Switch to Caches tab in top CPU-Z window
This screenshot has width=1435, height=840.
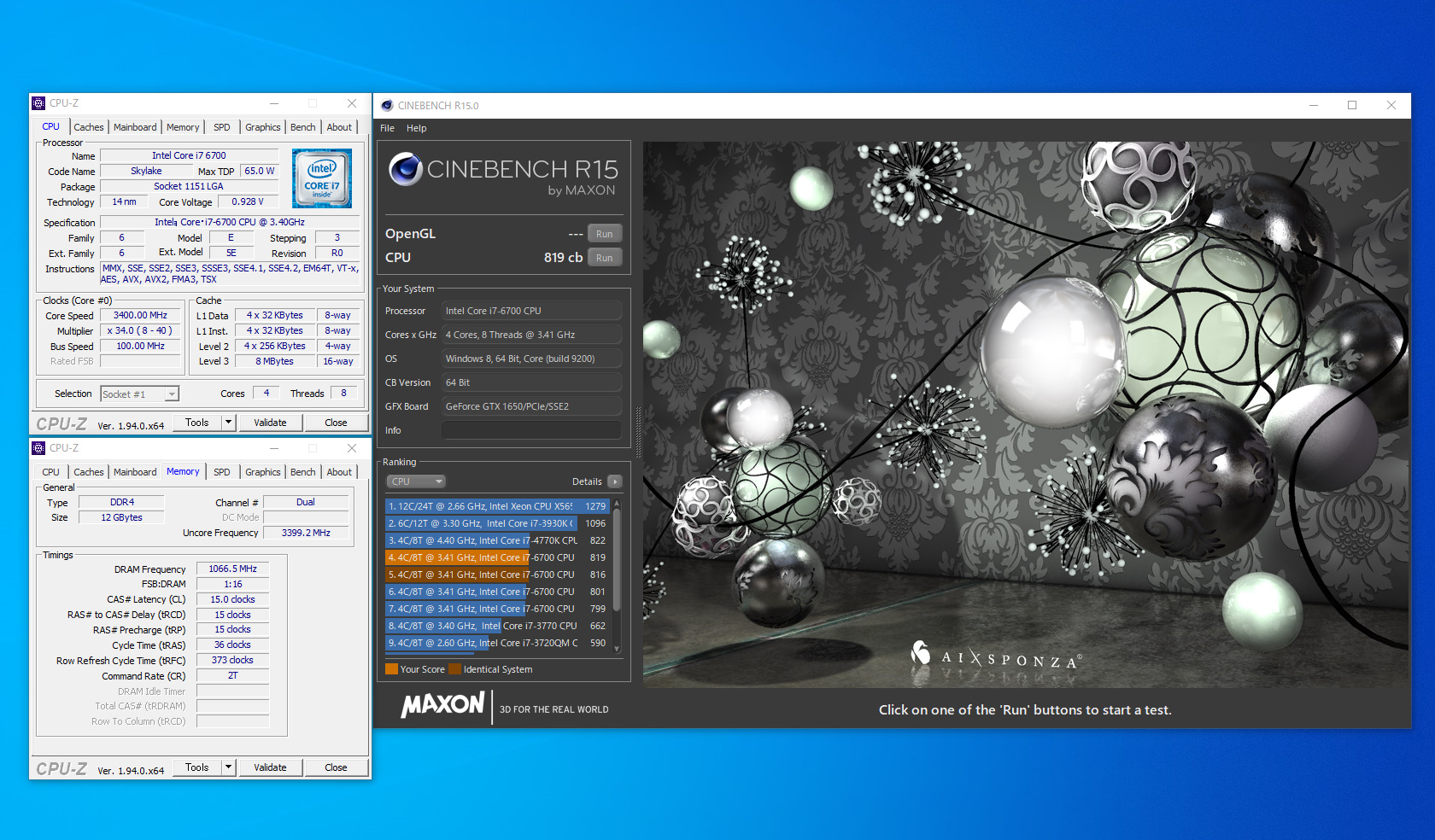point(88,127)
